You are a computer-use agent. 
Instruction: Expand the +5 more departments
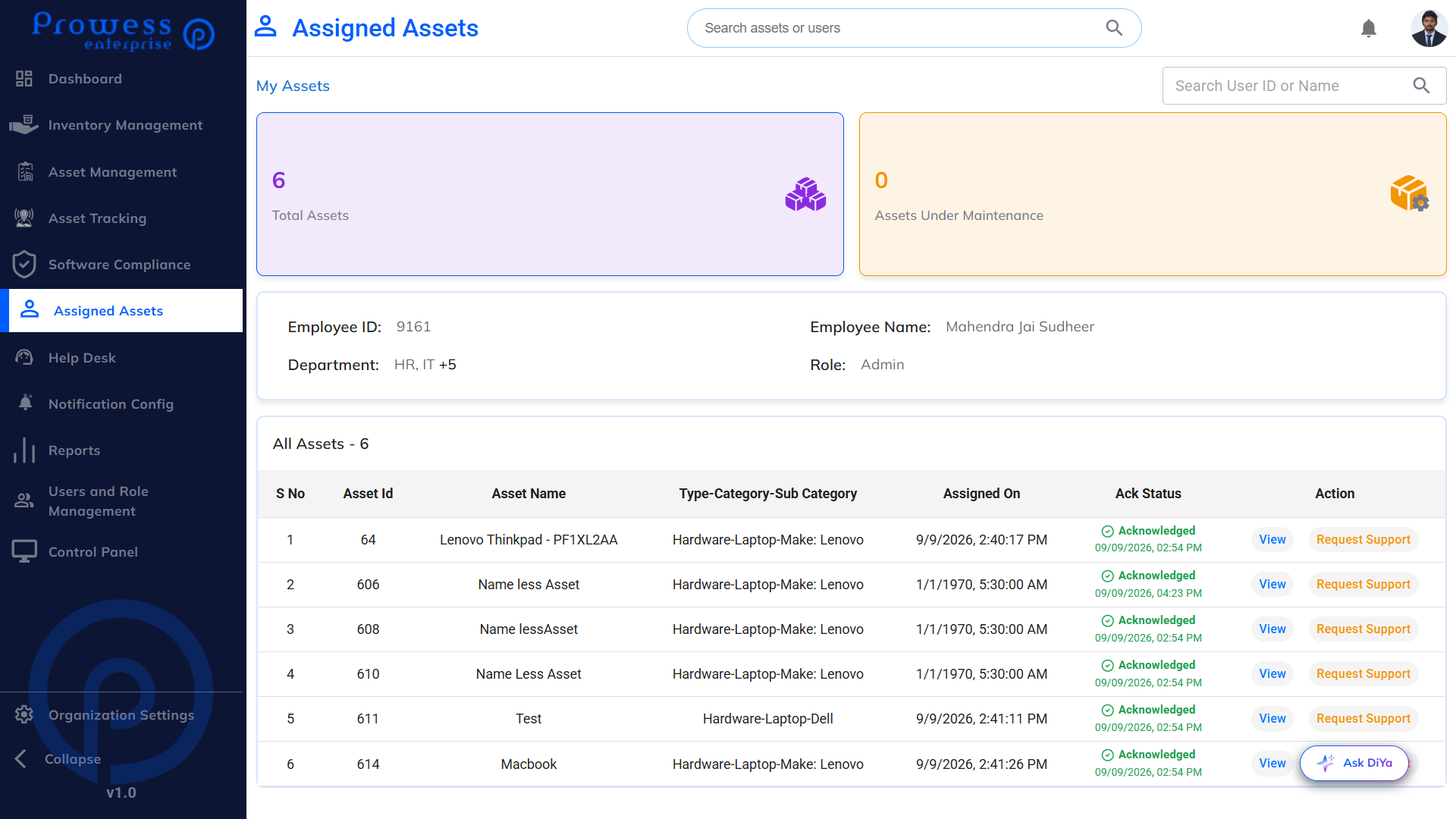447,365
